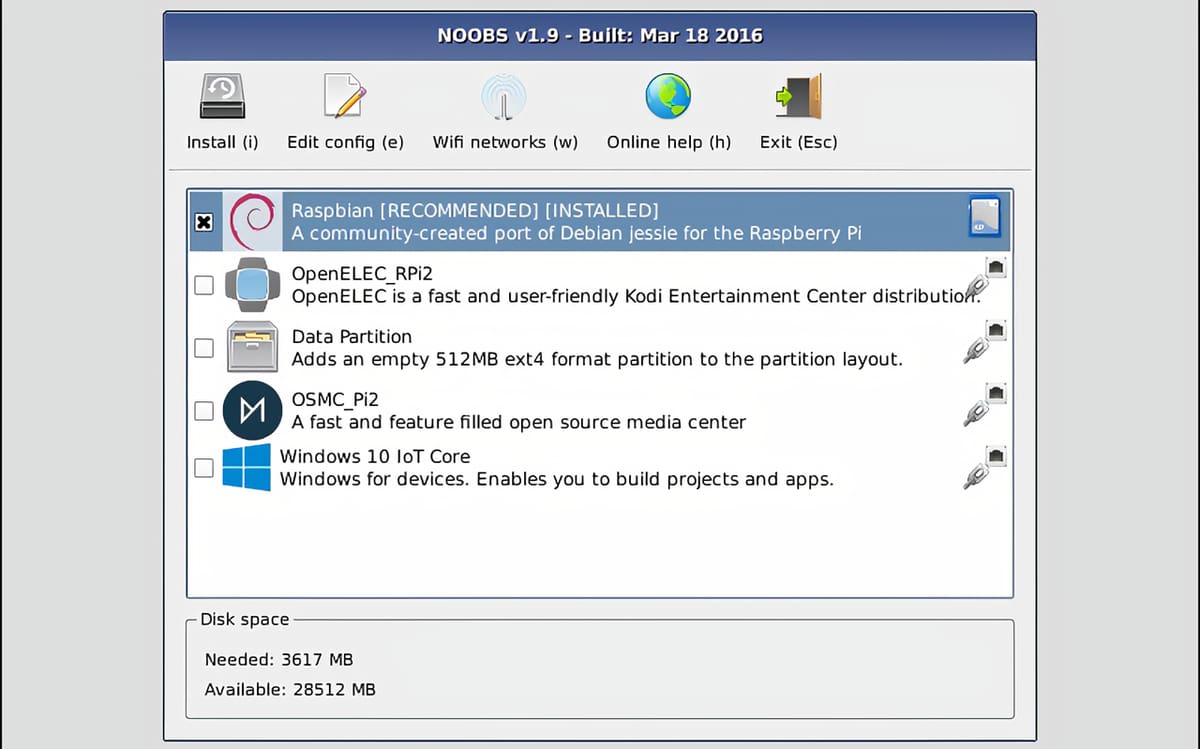Click the Raspbian swirl logo
Image resolution: width=1200 pixels, height=749 pixels.
[x=252, y=221]
